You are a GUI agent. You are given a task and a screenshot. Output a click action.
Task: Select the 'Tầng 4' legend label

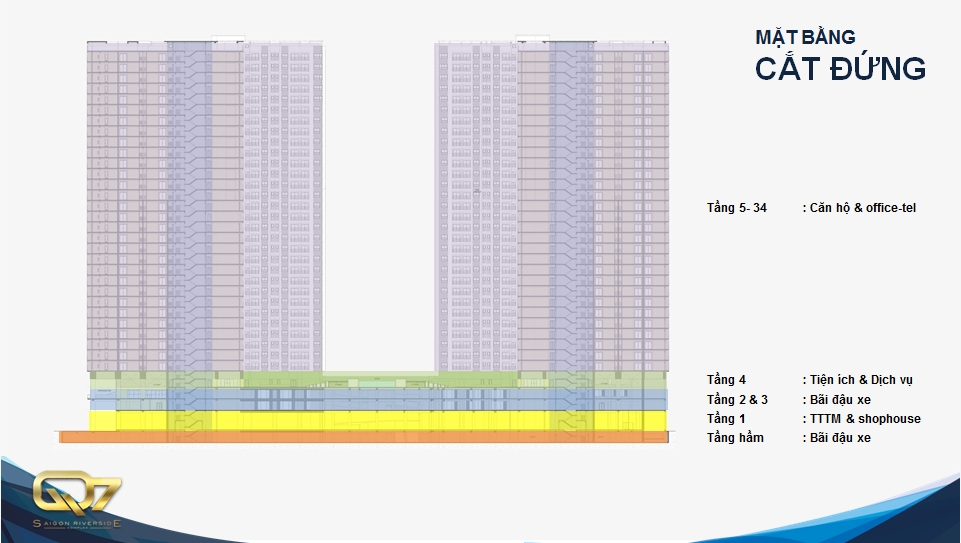(726, 380)
